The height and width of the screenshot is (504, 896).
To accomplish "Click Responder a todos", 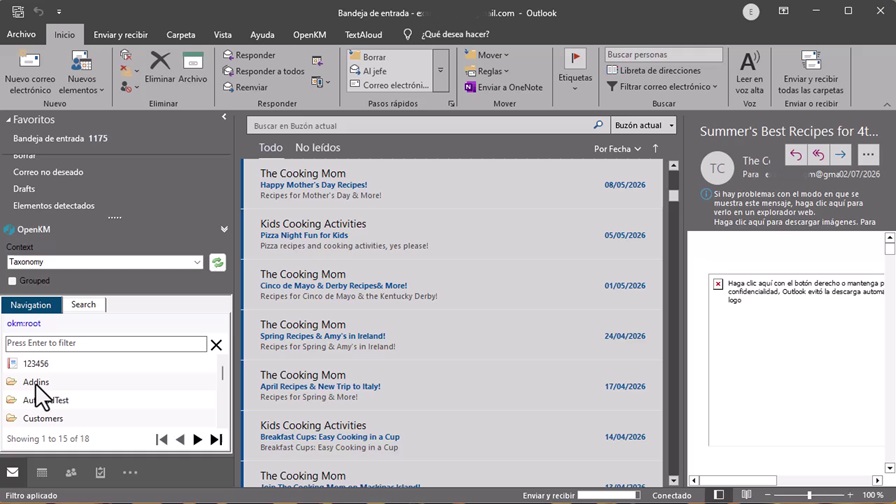I will (x=263, y=71).
